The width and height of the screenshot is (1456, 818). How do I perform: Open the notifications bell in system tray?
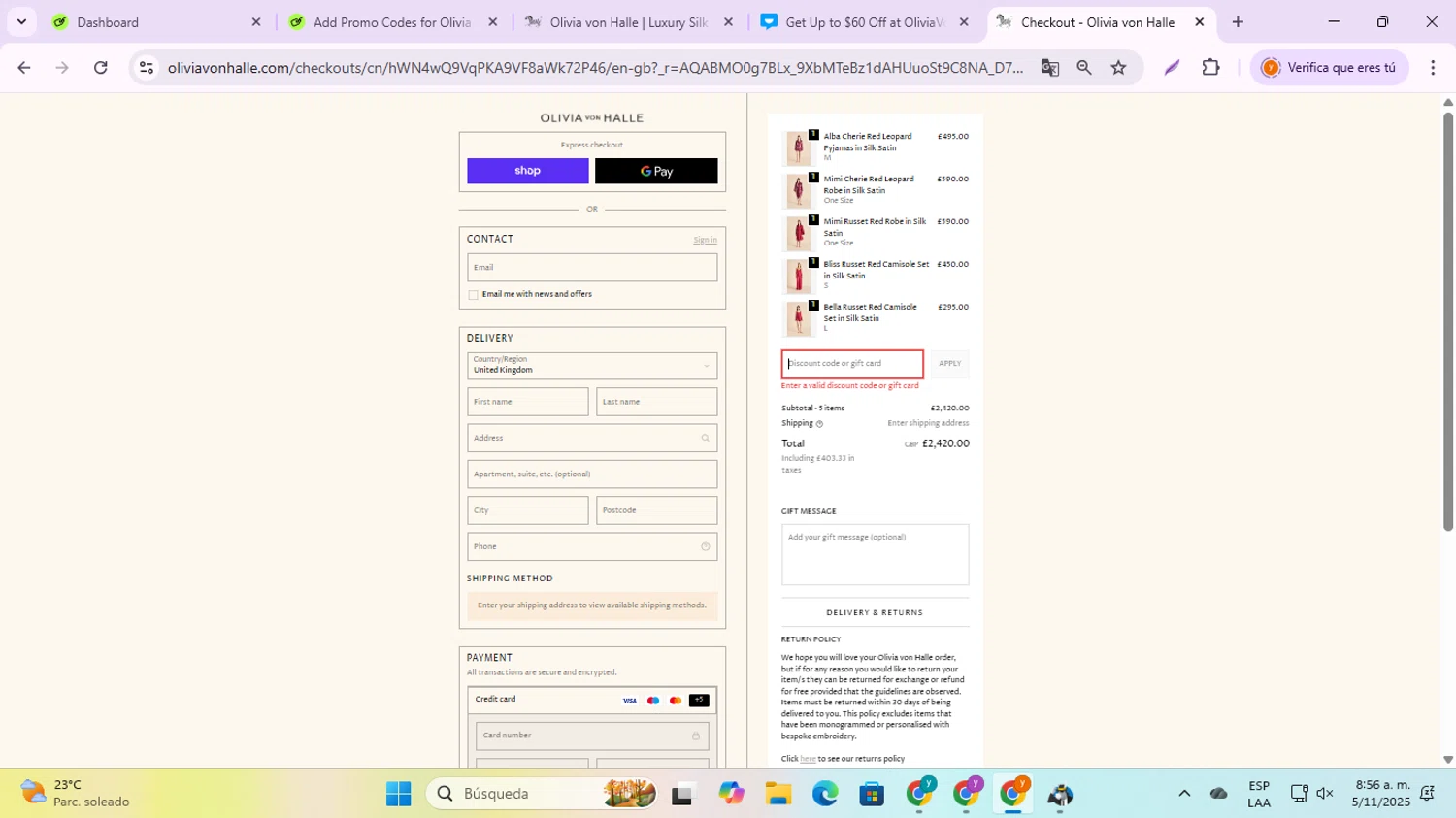pyautogui.click(x=1427, y=794)
